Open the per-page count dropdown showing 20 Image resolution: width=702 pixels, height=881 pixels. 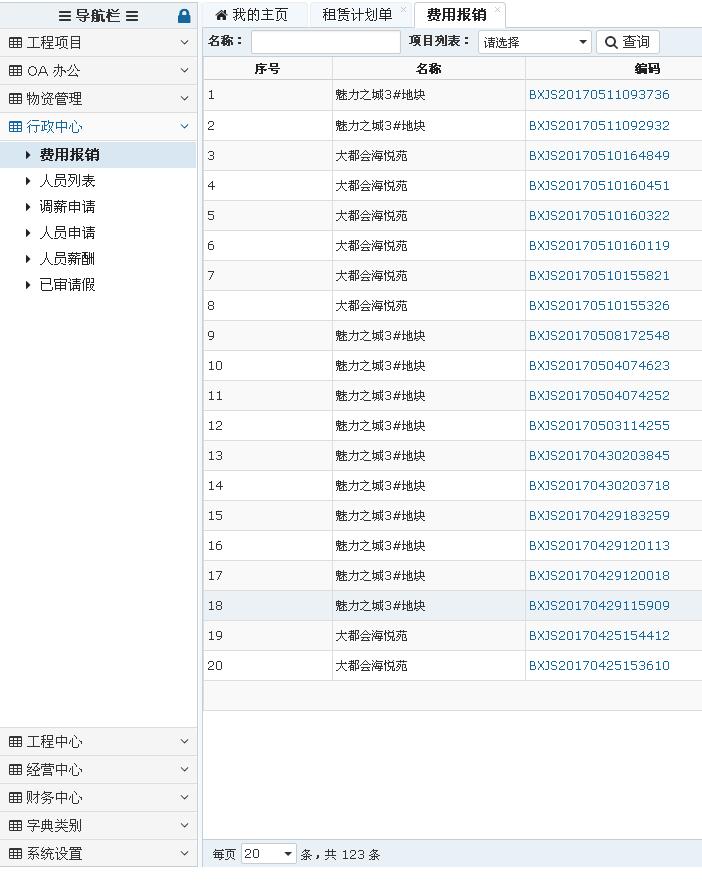coord(269,854)
